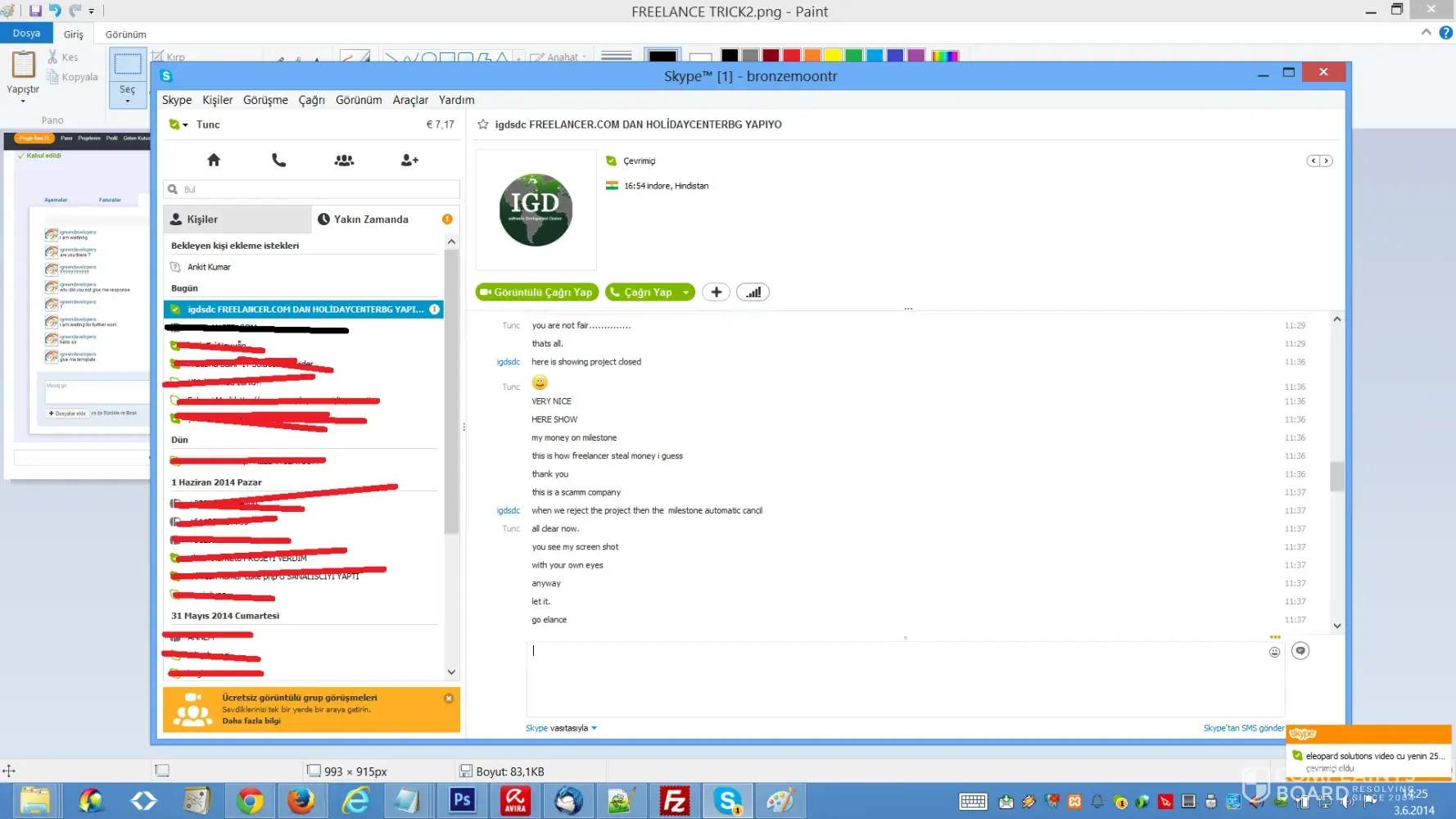Click the add contact icon
Image resolution: width=1456 pixels, height=819 pixels.
tap(409, 161)
